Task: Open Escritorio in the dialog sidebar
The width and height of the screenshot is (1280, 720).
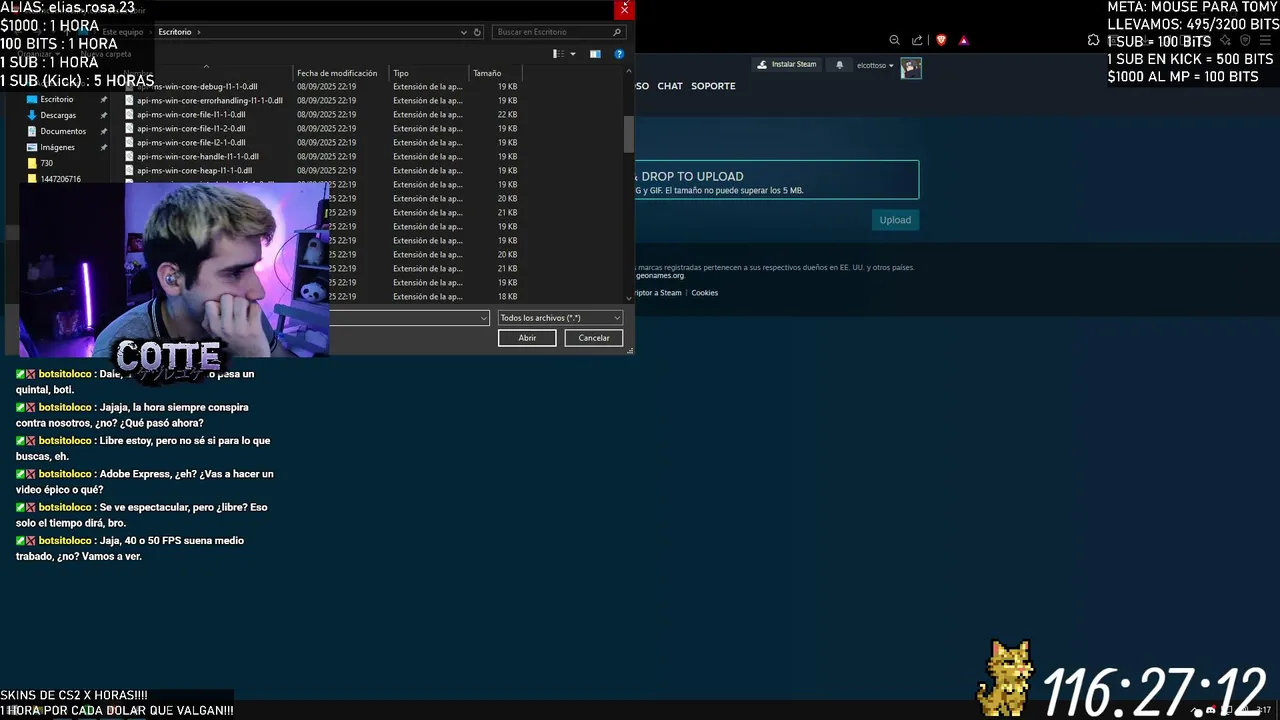Action: [x=57, y=99]
